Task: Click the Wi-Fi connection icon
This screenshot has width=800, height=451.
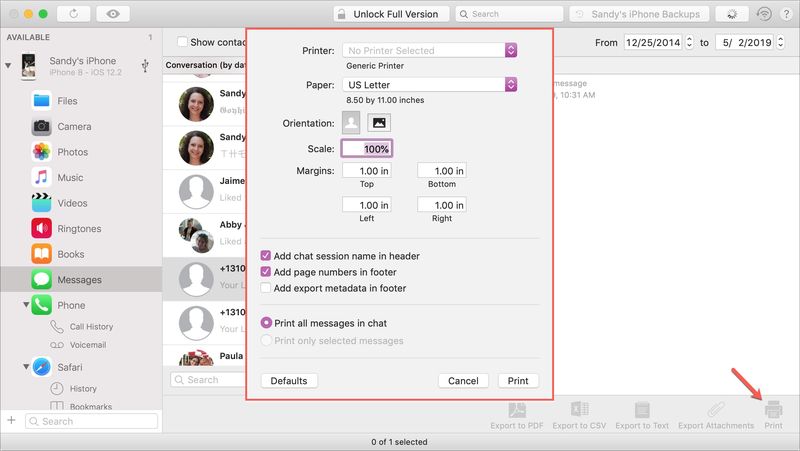Action: pyautogui.click(x=764, y=14)
